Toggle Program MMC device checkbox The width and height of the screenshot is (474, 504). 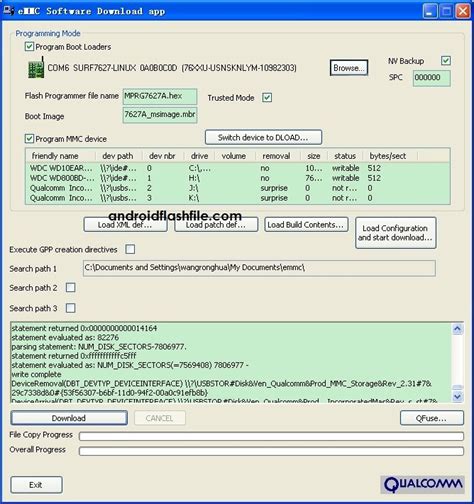point(29,139)
